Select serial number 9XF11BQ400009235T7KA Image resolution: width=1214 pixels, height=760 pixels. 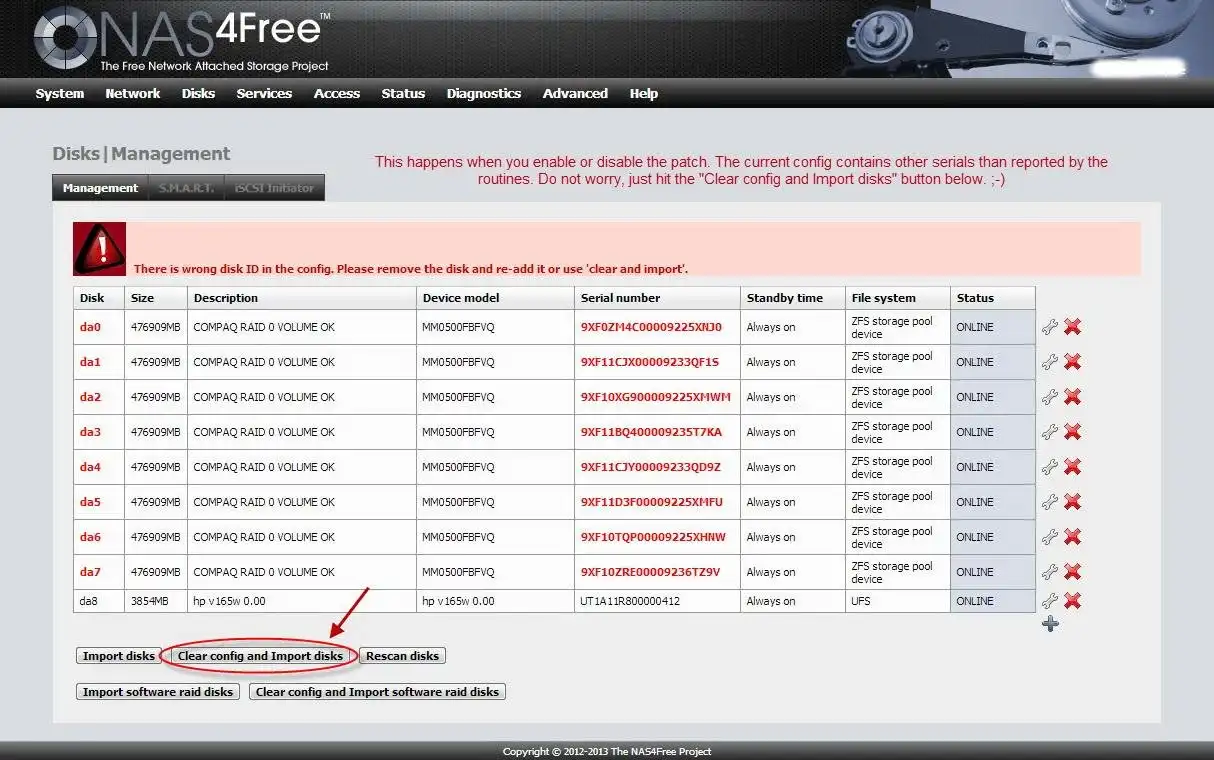pyautogui.click(x=651, y=432)
